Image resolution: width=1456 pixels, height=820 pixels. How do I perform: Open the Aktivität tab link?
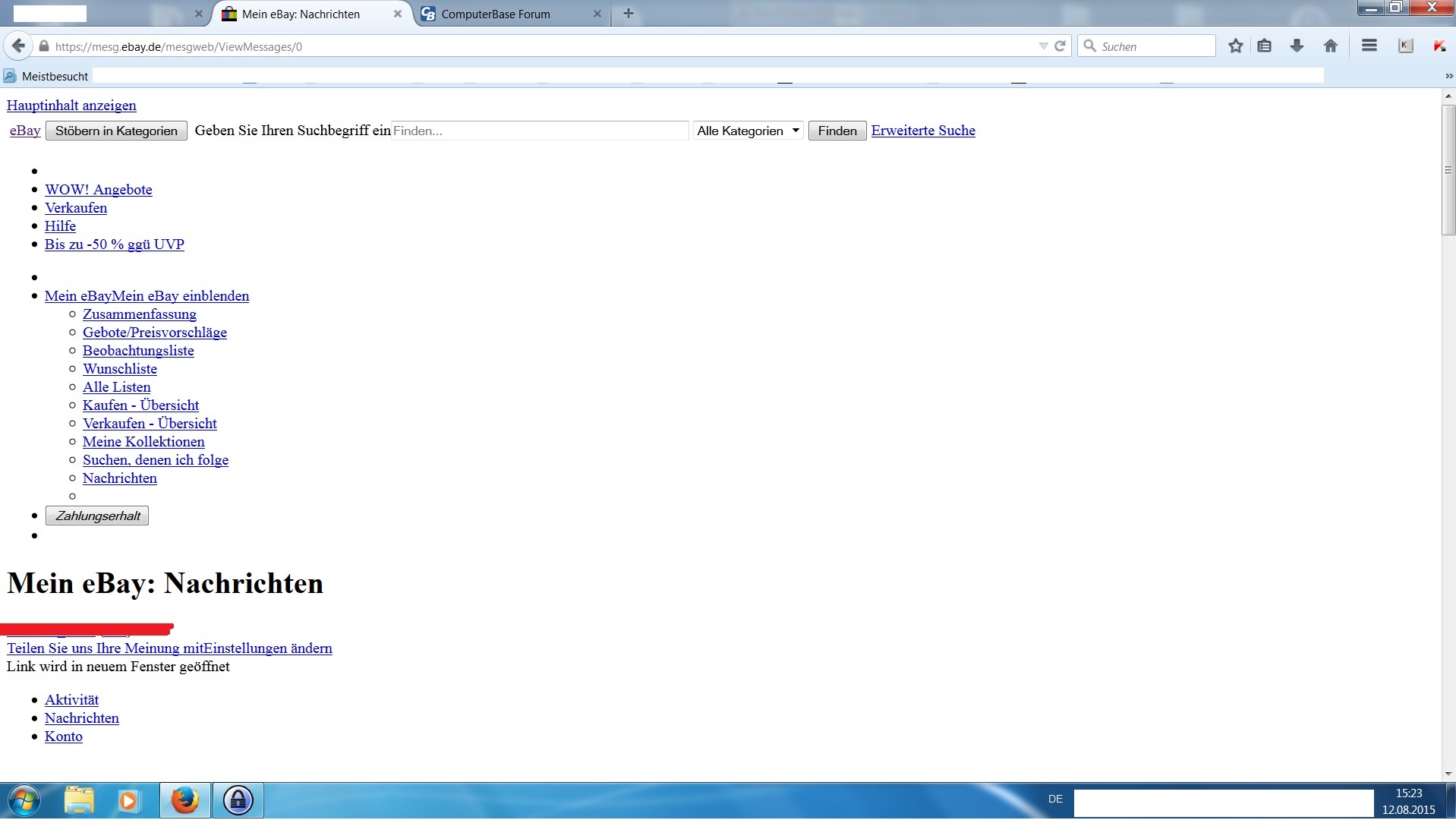point(71,700)
